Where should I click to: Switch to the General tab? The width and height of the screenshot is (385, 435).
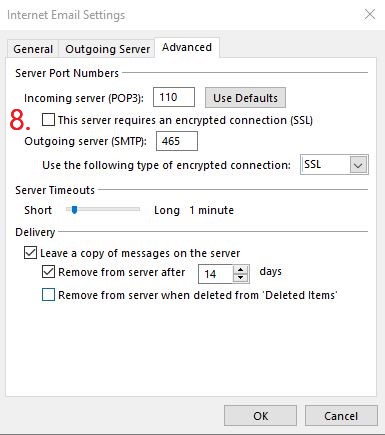tap(33, 49)
